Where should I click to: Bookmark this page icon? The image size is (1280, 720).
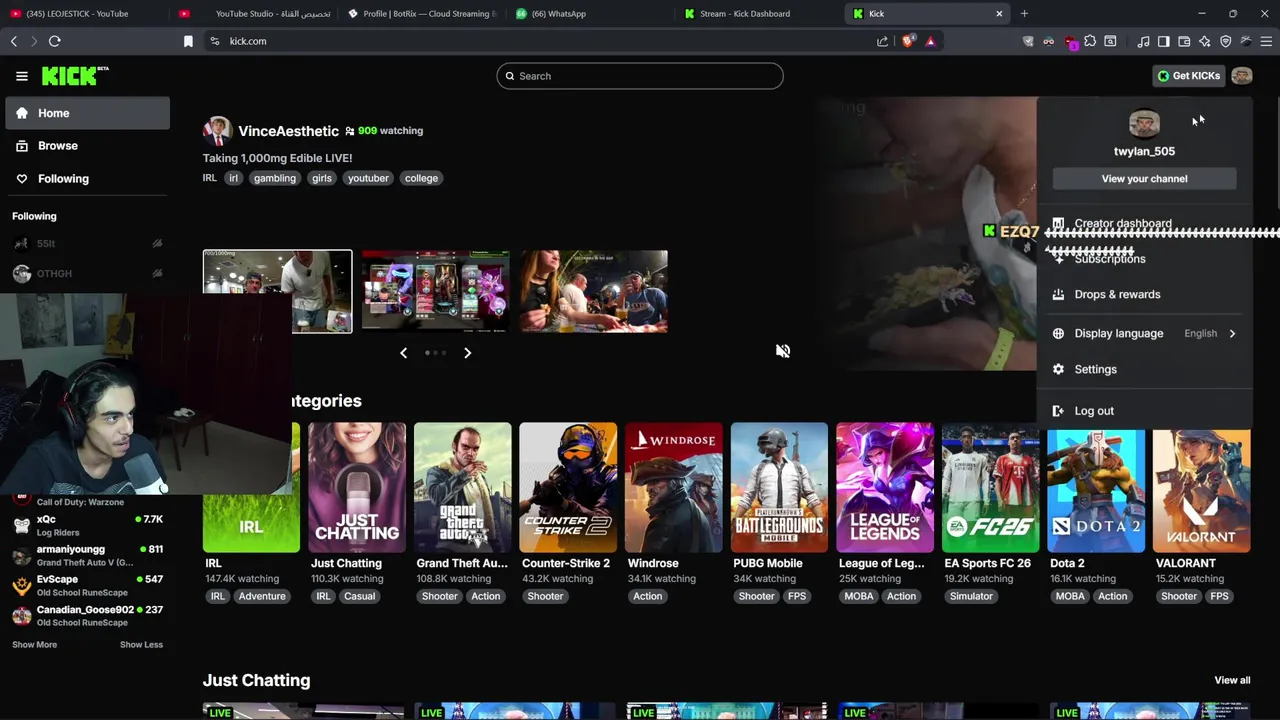point(188,41)
